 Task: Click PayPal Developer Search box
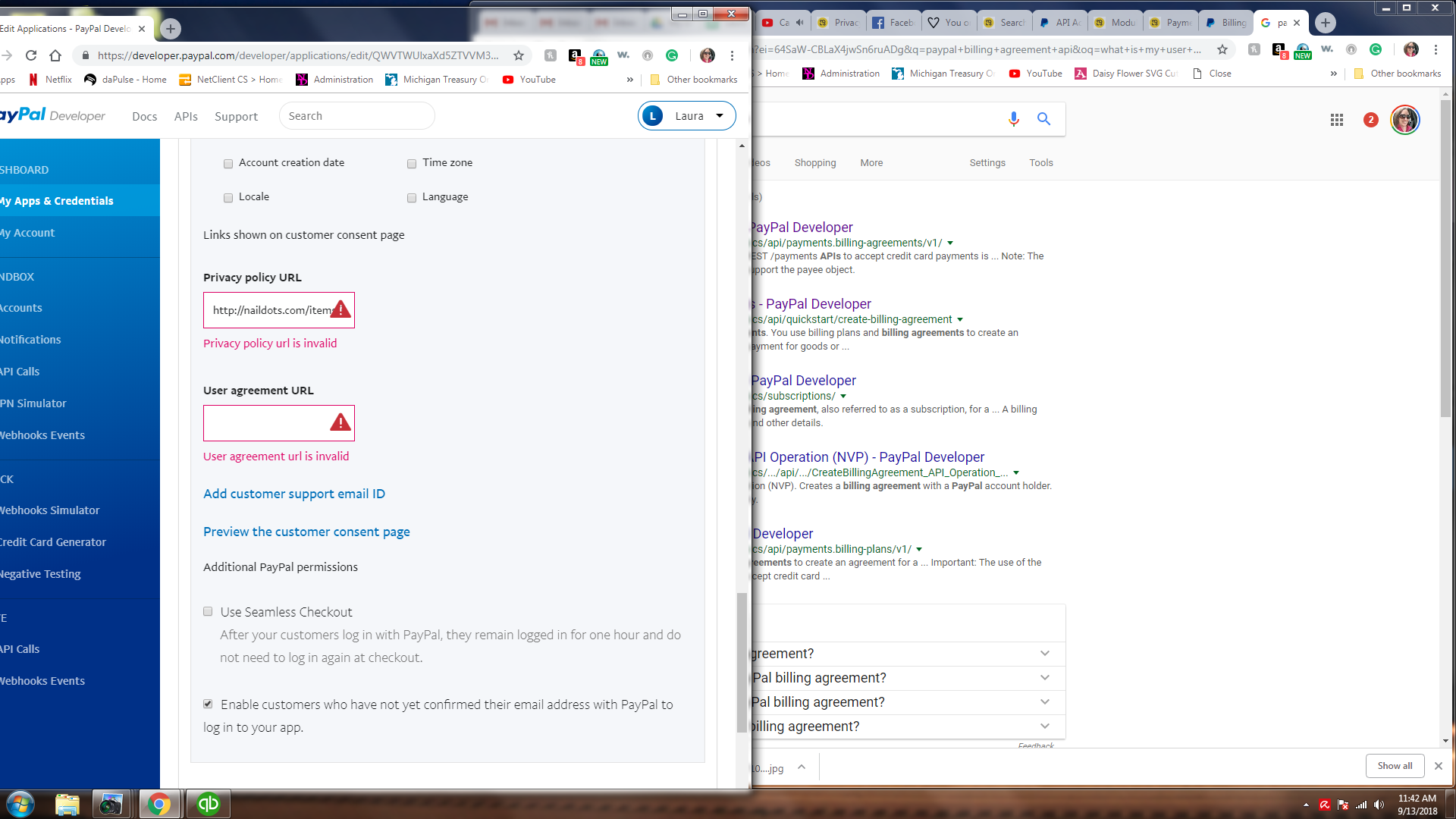[x=357, y=116]
